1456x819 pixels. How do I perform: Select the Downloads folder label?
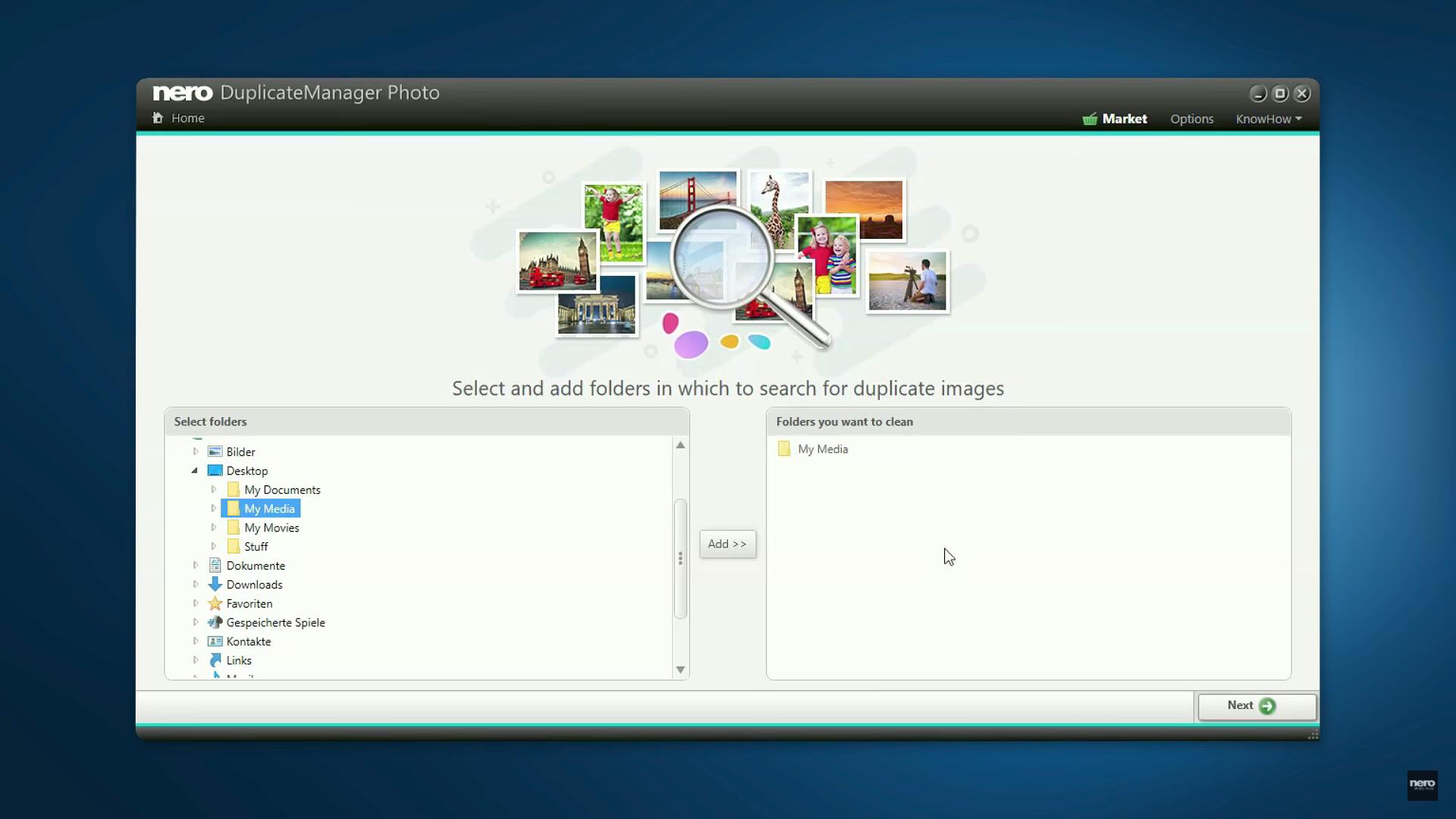[x=254, y=585]
